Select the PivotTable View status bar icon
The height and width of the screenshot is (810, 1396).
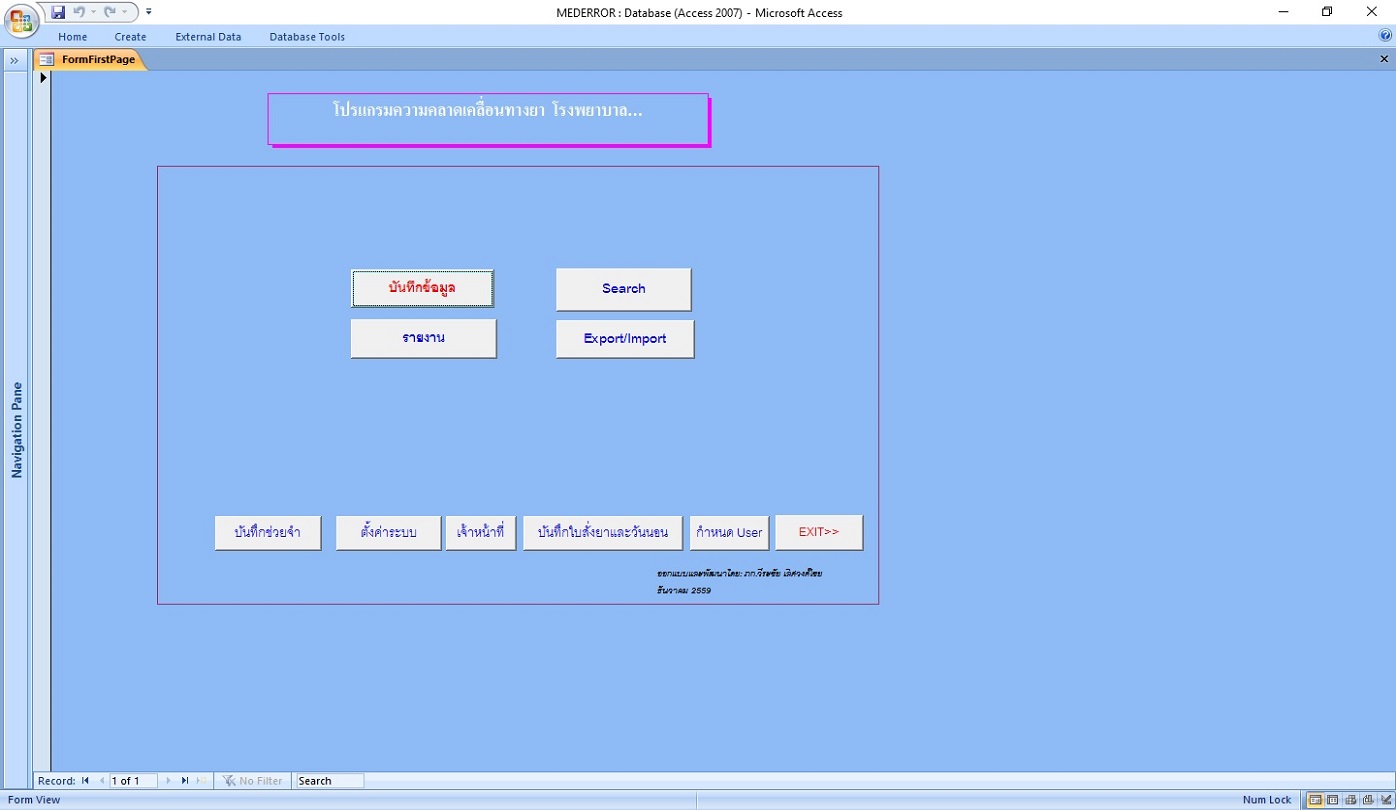(x=1350, y=800)
